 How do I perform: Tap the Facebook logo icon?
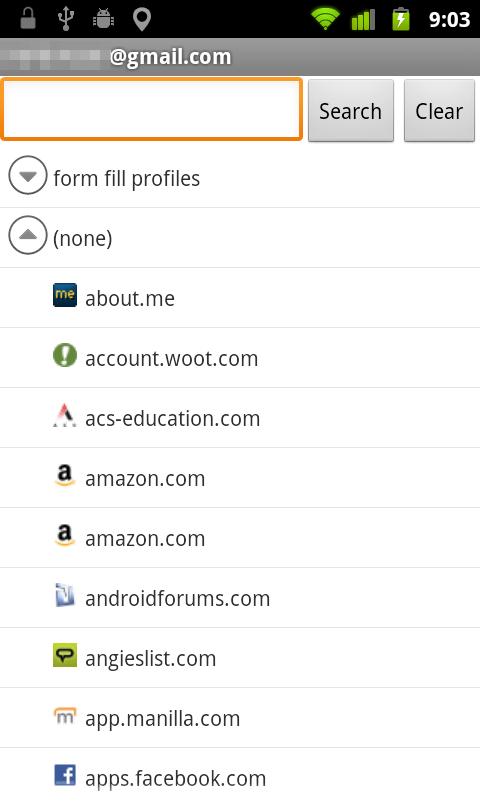point(65,776)
